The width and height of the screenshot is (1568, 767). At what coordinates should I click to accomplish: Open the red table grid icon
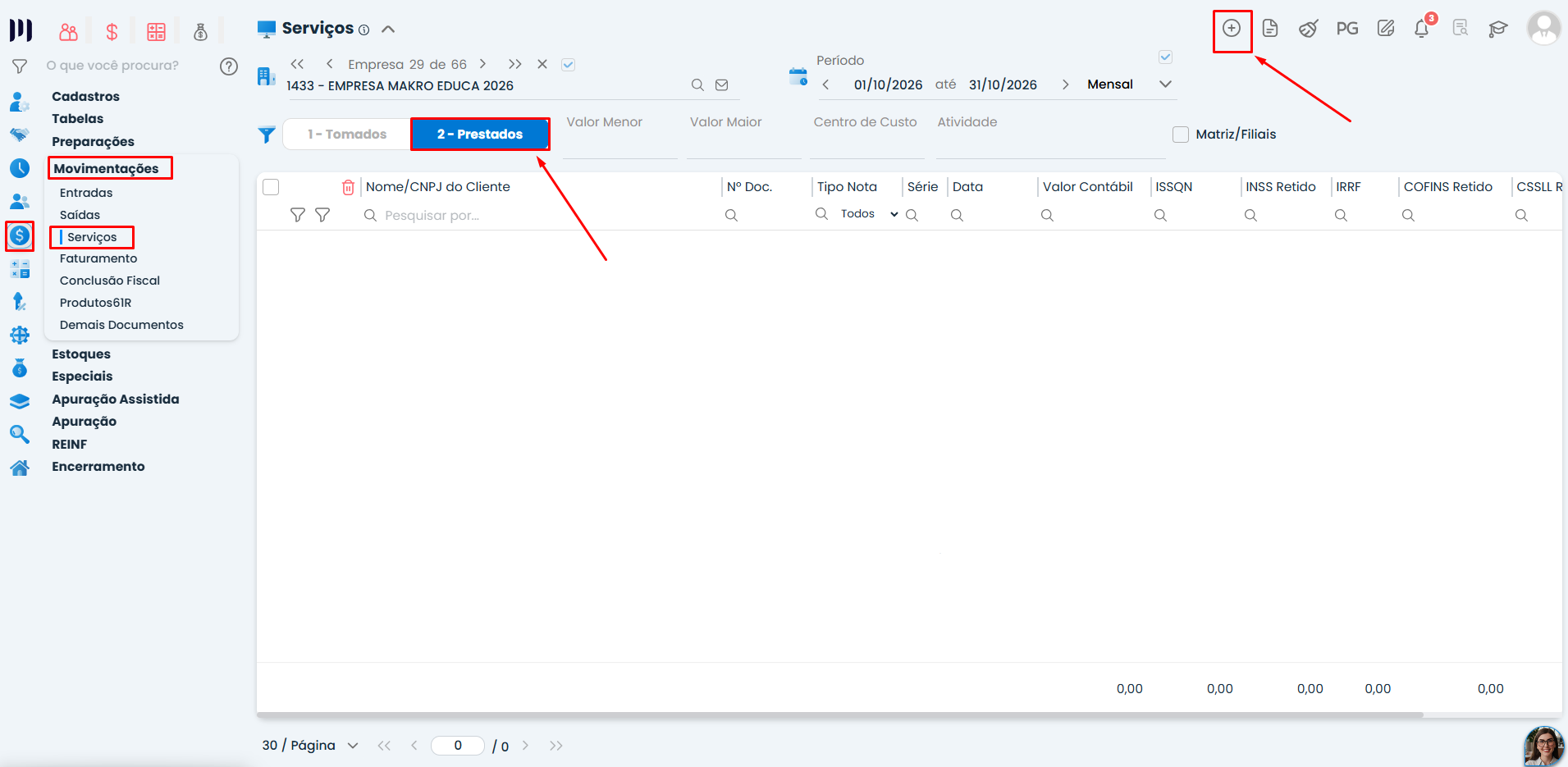click(156, 32)
